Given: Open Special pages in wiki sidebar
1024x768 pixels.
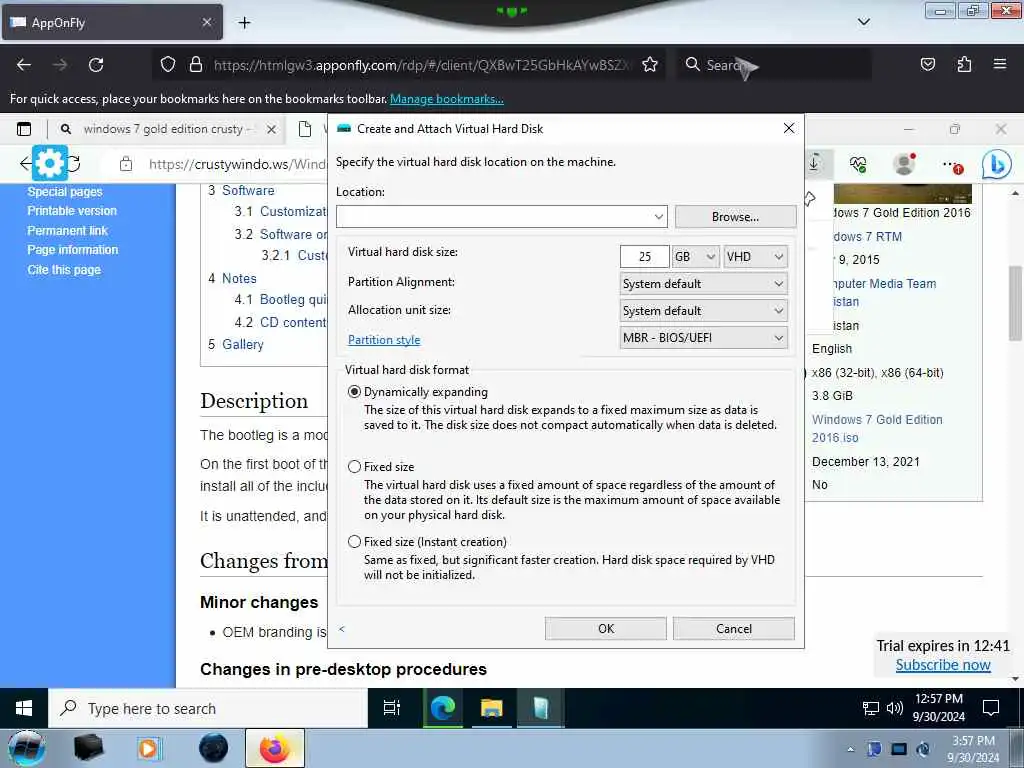Looking at the screenshot, I should (65, 191).
